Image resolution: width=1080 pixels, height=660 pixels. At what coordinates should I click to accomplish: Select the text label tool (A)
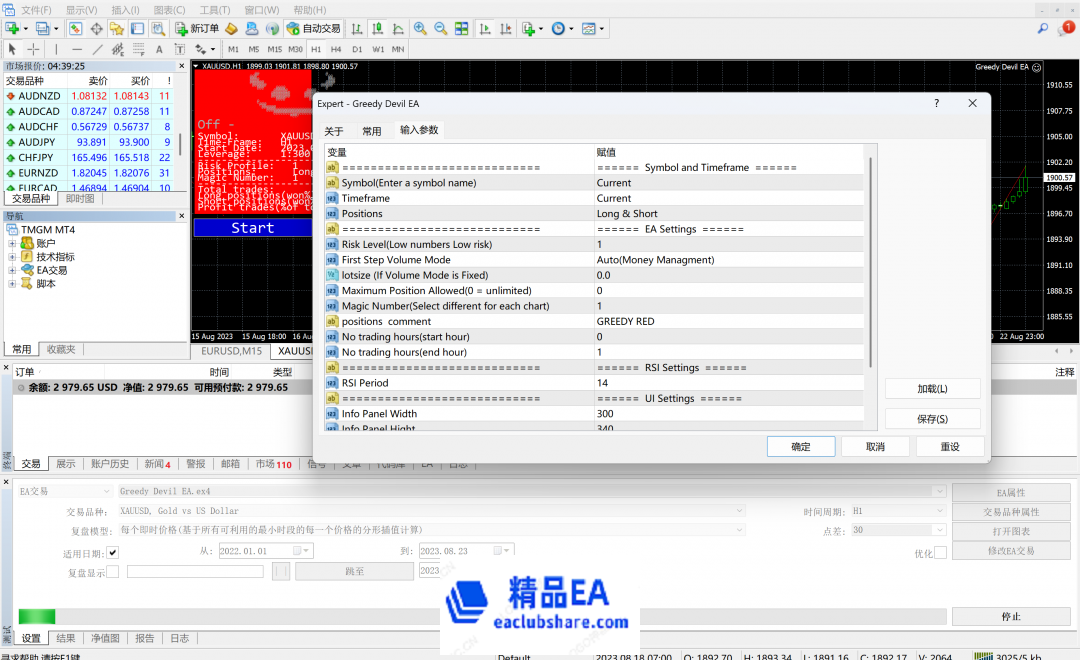(x=160, y=49)
